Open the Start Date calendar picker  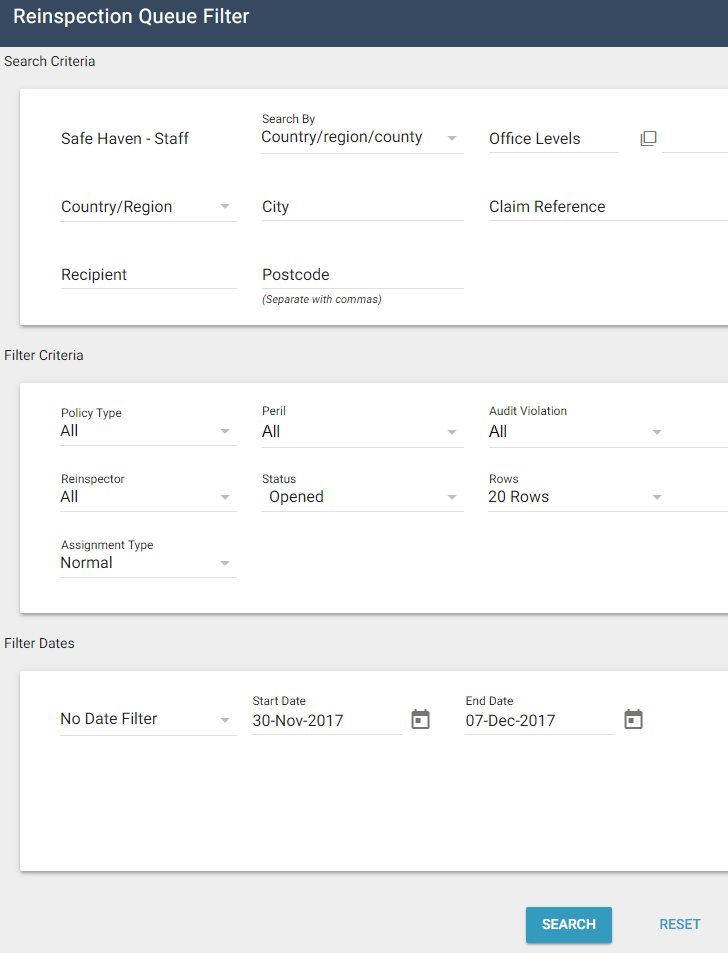[421, 719]
